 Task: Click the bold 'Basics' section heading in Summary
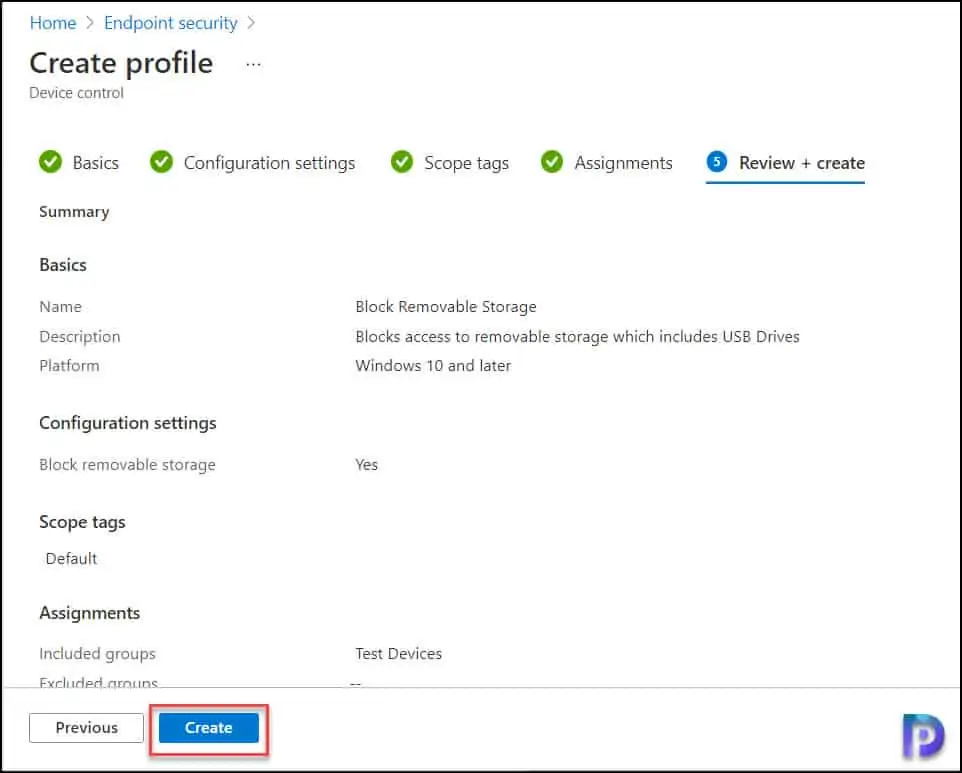click(63, 265)
